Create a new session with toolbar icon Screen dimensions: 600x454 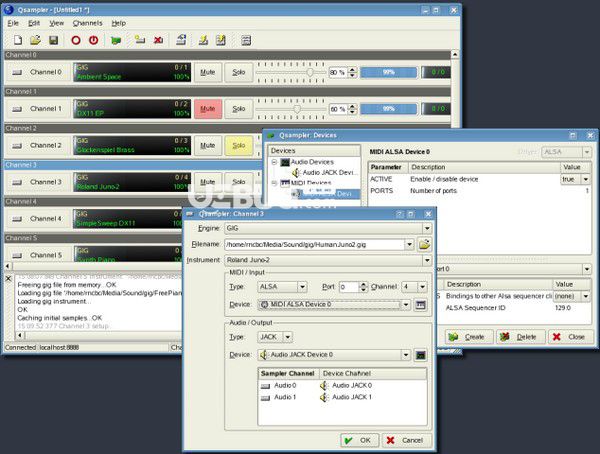coord(18,40)
